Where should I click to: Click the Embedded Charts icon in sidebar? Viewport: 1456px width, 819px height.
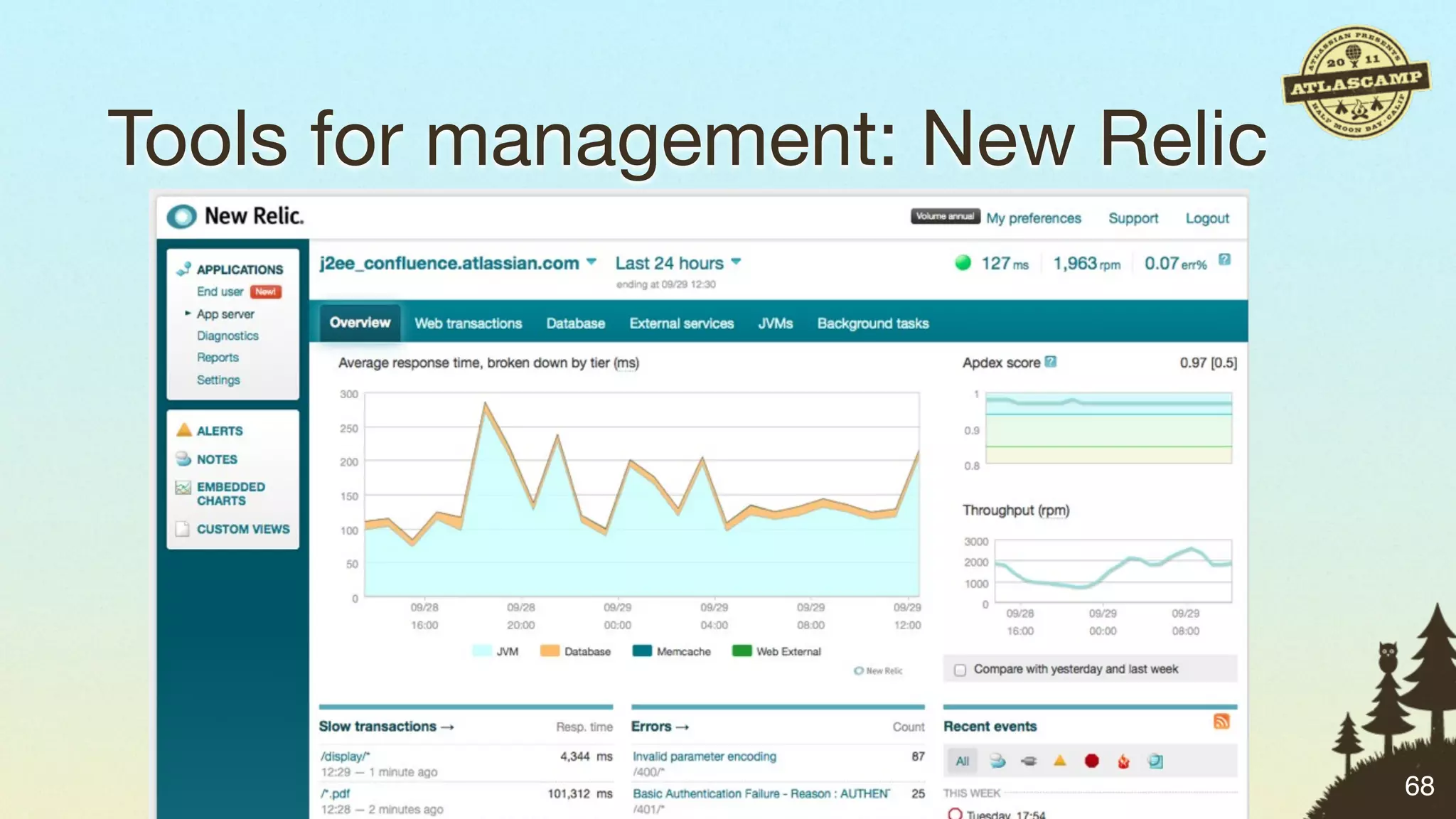(183, 488)
